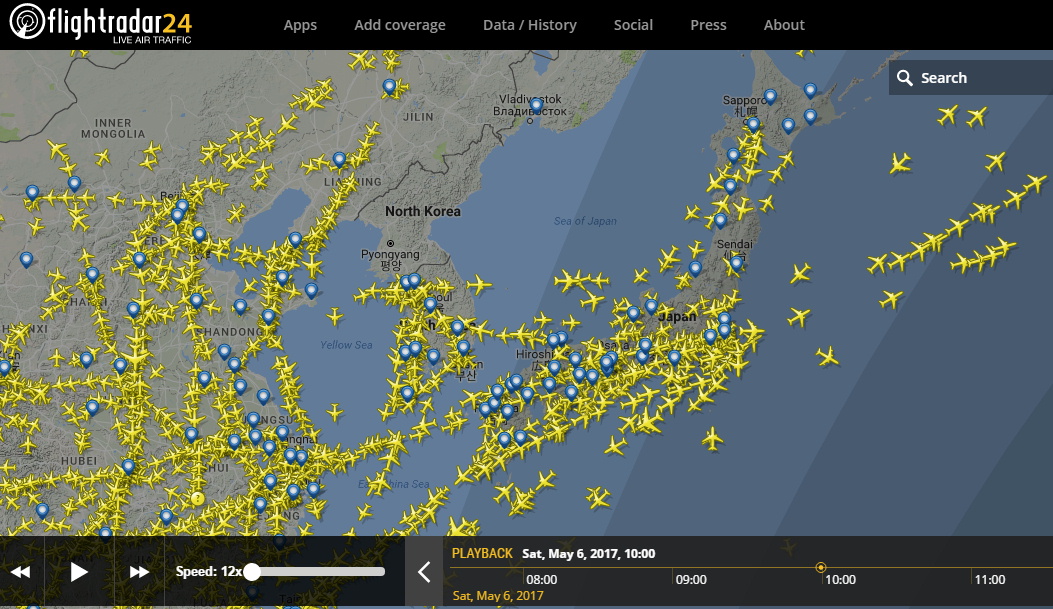This screenshot has width=1053, height=609.
Task: Select the airport pin above the Jilin label
Action: tap(389, 87)
